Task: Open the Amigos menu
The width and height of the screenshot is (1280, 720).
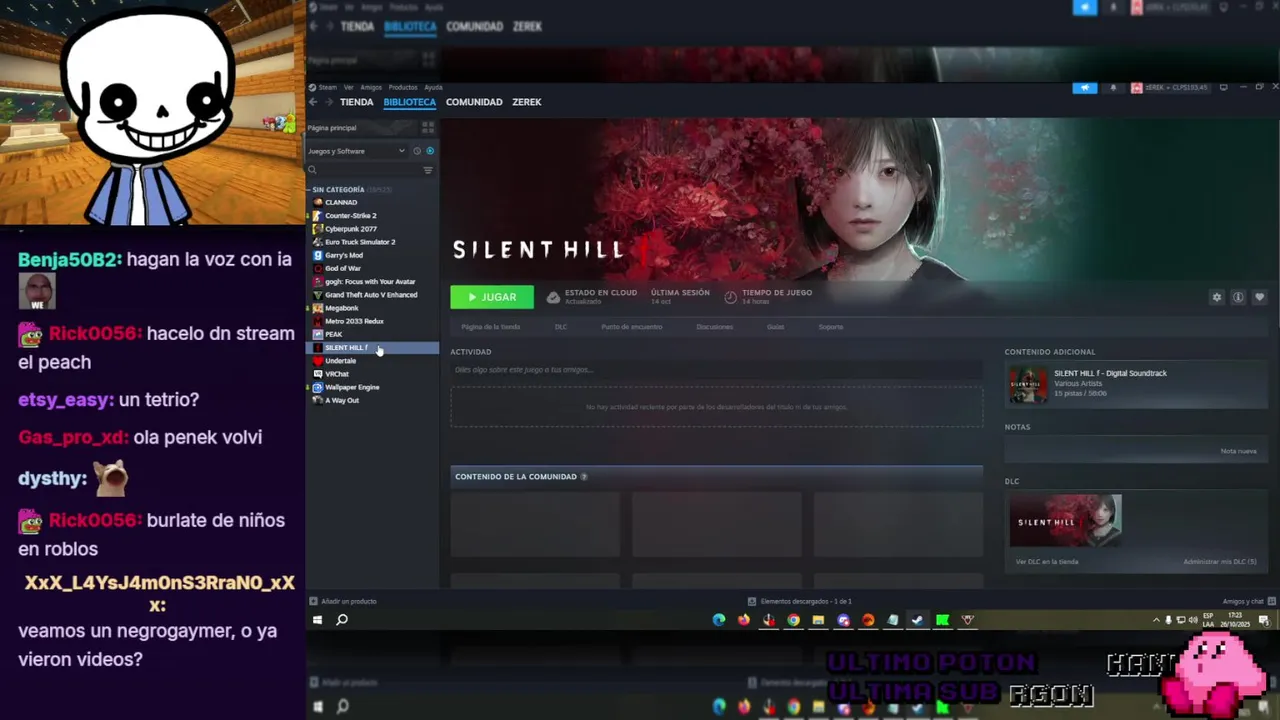Action: 371,87
